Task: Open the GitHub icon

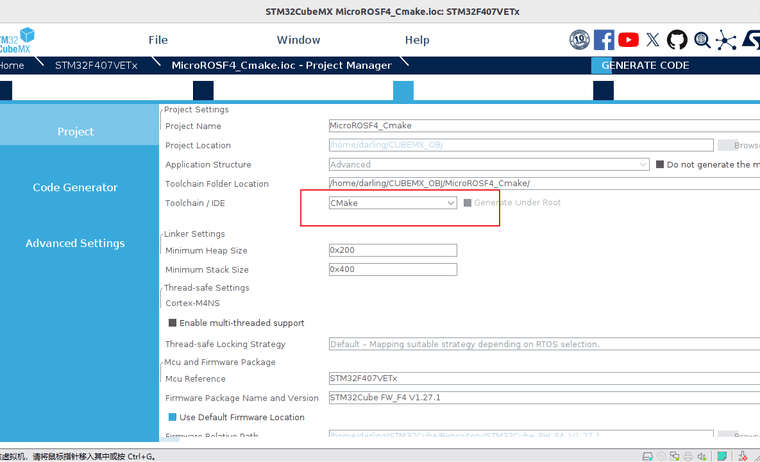Action: click(677, 40)
